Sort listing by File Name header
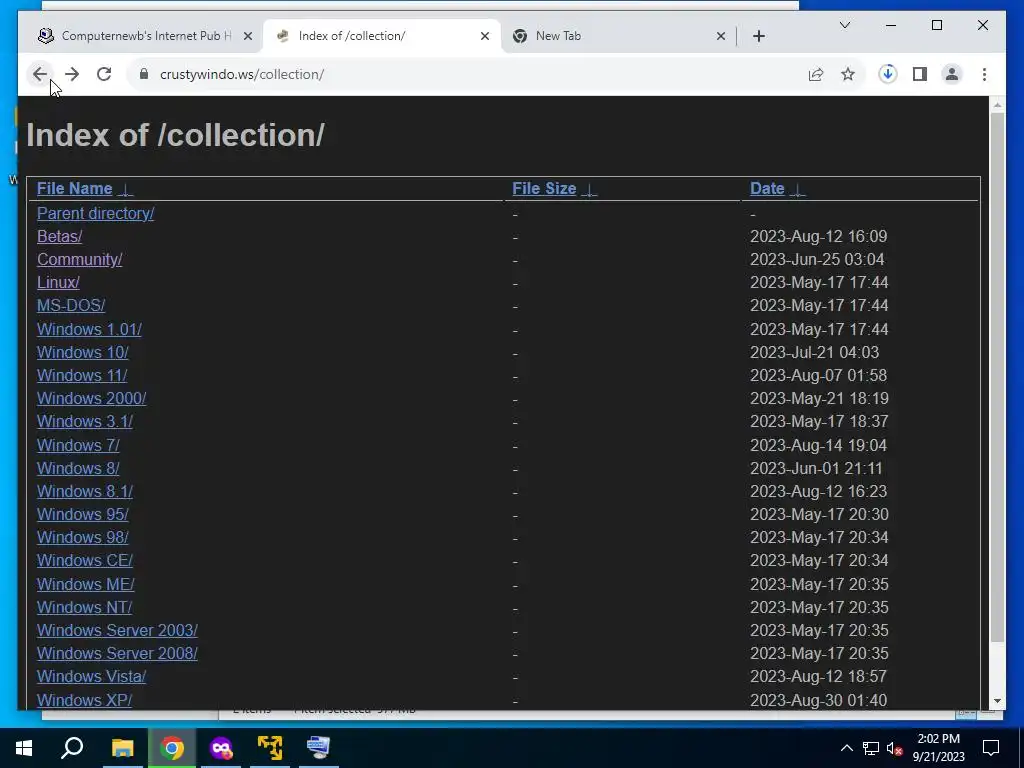1024x768 pixels. (74, 189)
